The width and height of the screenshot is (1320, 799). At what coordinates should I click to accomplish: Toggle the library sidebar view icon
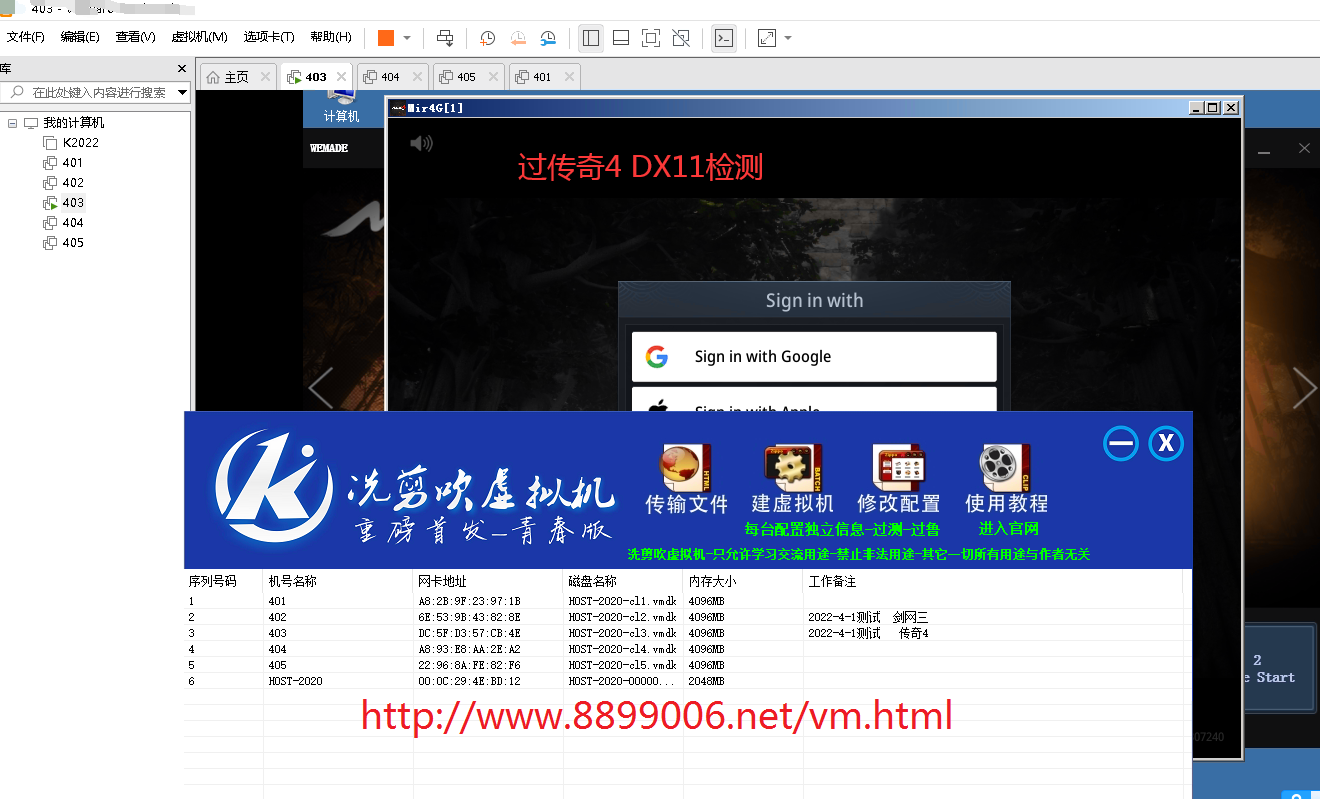coord(591,38)
